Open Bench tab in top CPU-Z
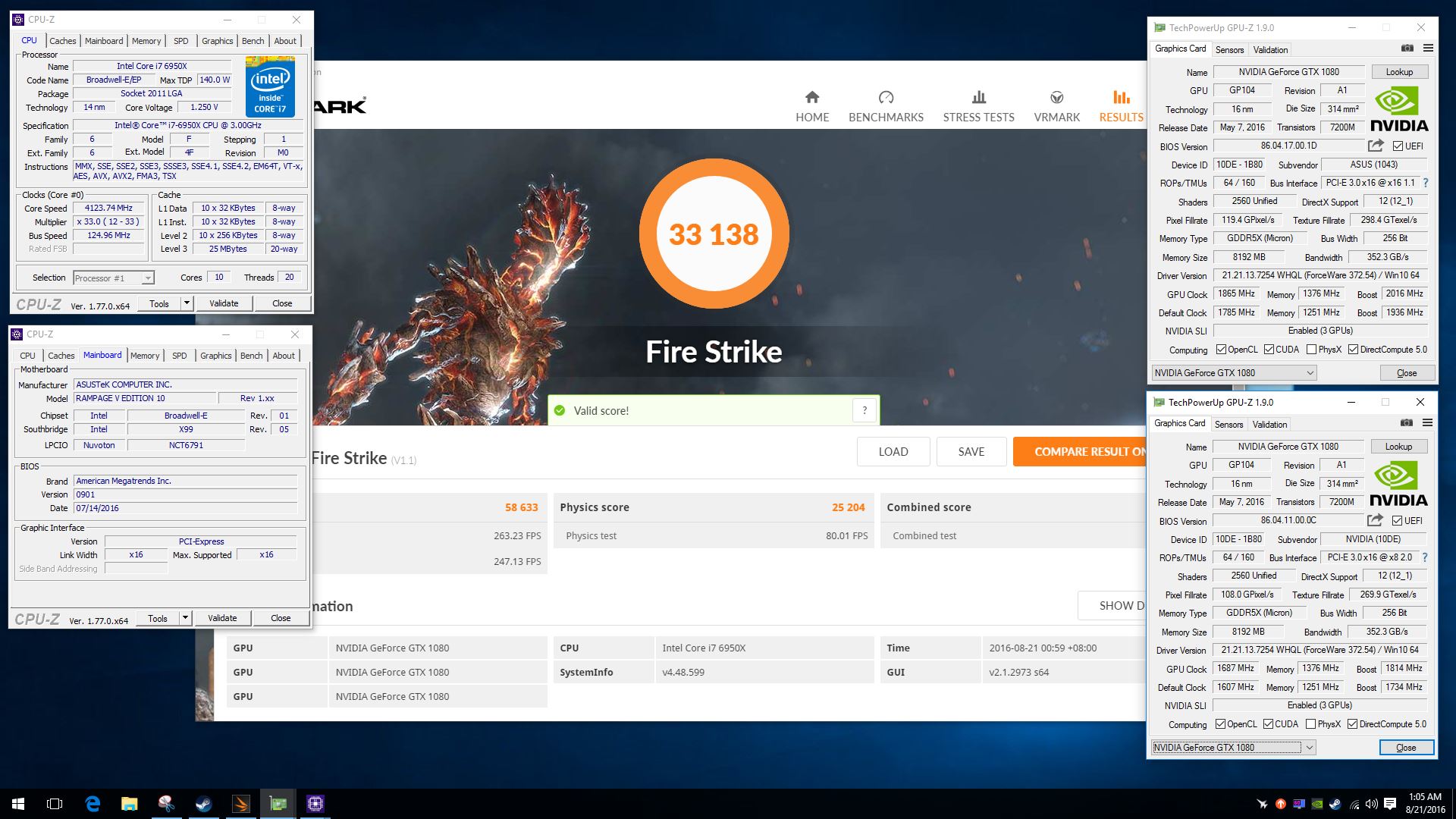Image resolution: width=1456 pixels, height=819 pixels. [253, 41]
